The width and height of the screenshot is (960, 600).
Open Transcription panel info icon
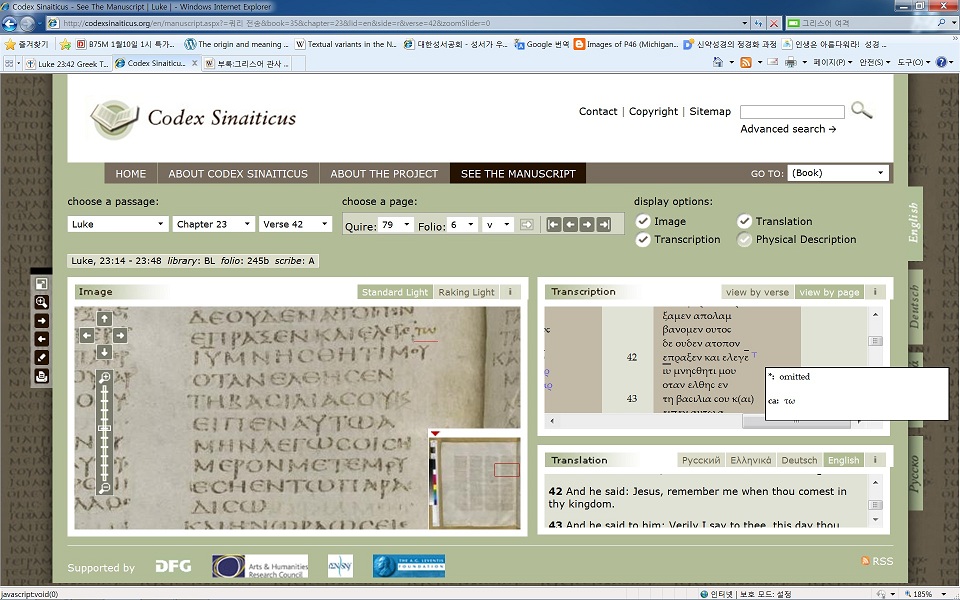(x=875, y=292)
